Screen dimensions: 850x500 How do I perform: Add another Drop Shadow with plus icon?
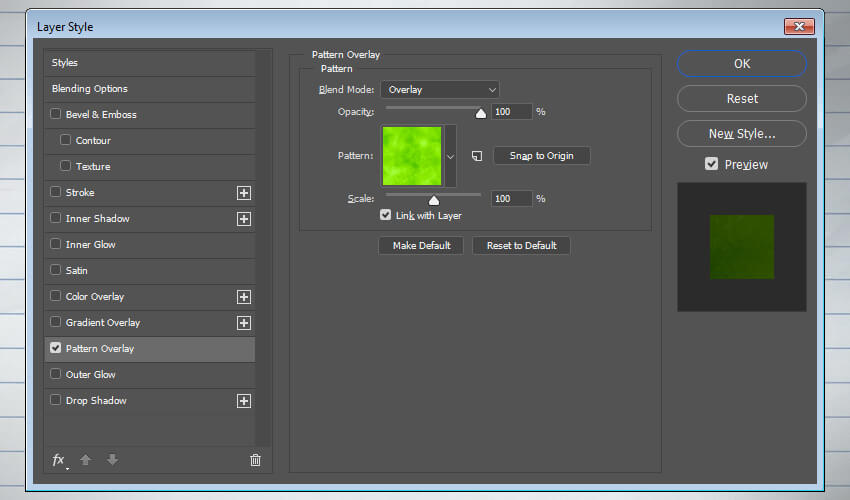coord(244,401)
